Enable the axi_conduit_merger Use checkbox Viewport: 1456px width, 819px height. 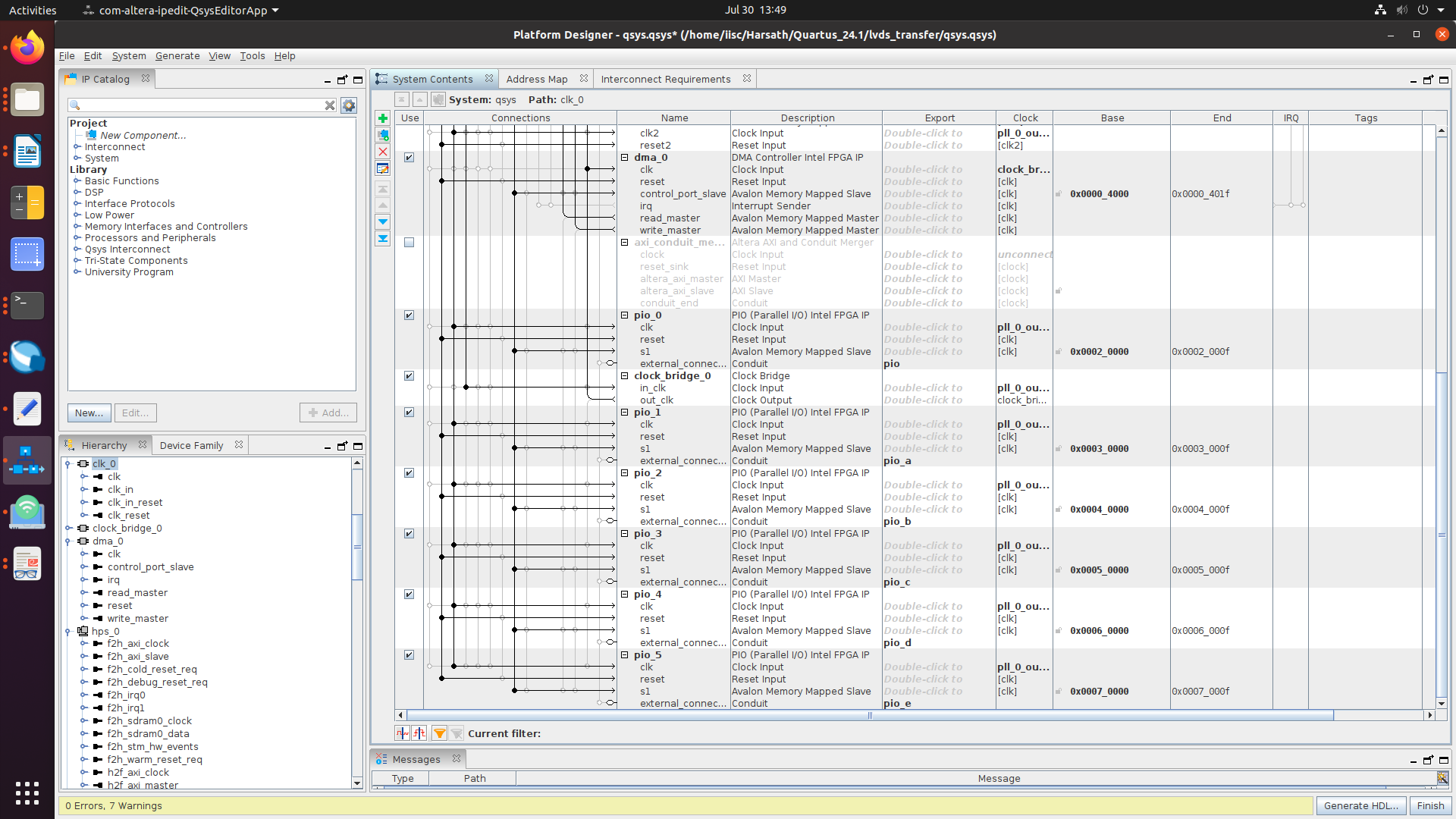[409, 243]
